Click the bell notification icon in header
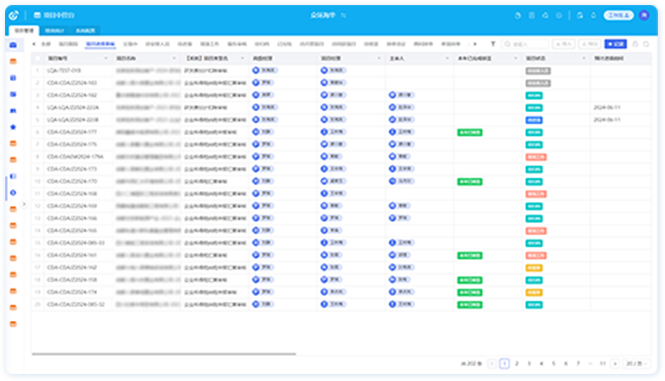Viewport: 665px width, 381px height. click(x=593, y=15)
